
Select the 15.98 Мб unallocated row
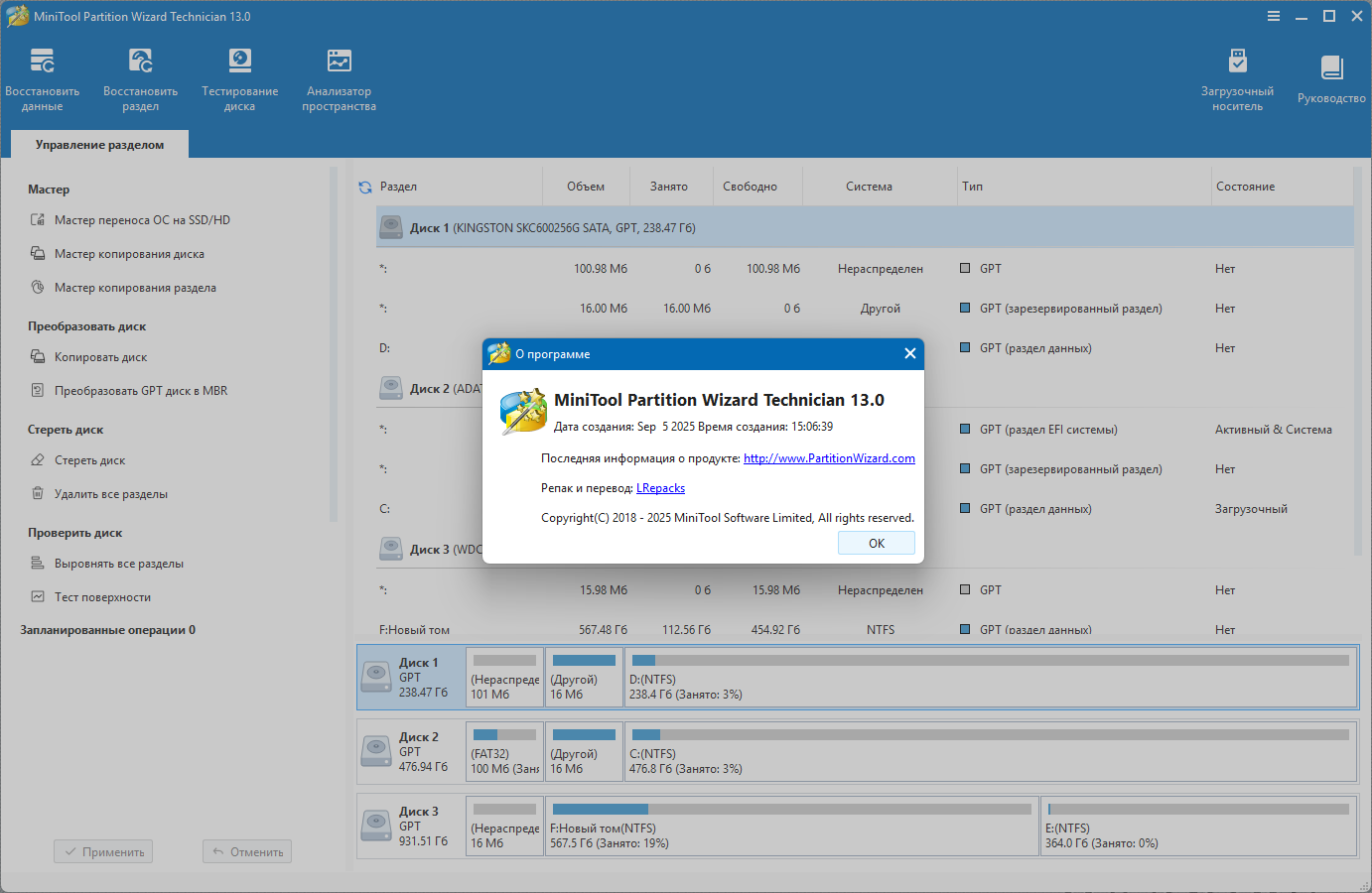865,590
